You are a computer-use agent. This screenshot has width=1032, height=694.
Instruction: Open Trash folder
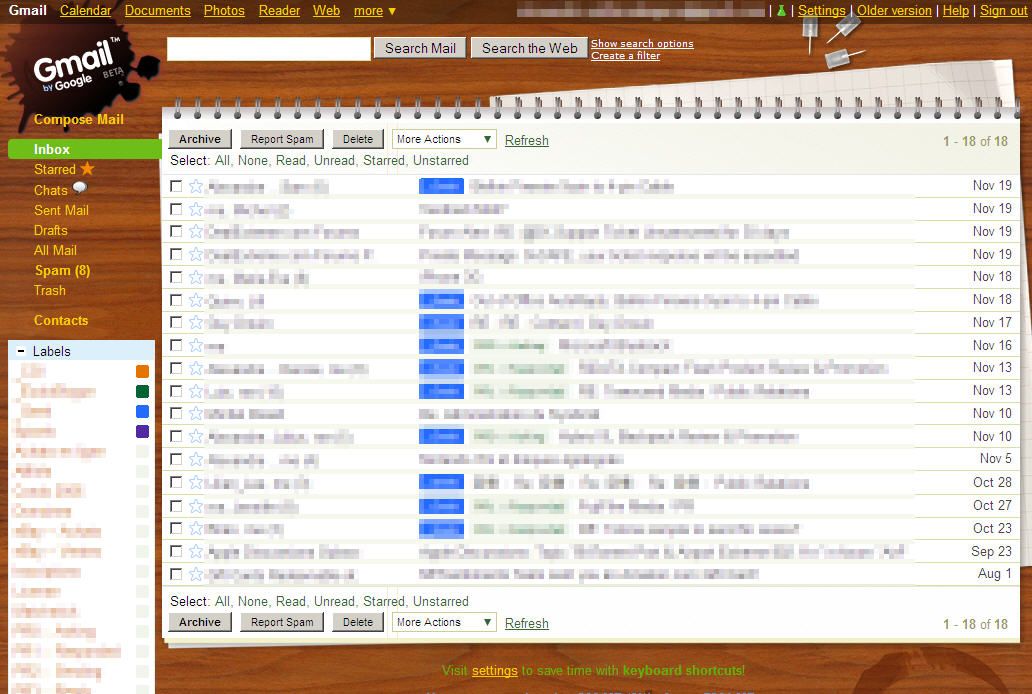tap(49, 290)
